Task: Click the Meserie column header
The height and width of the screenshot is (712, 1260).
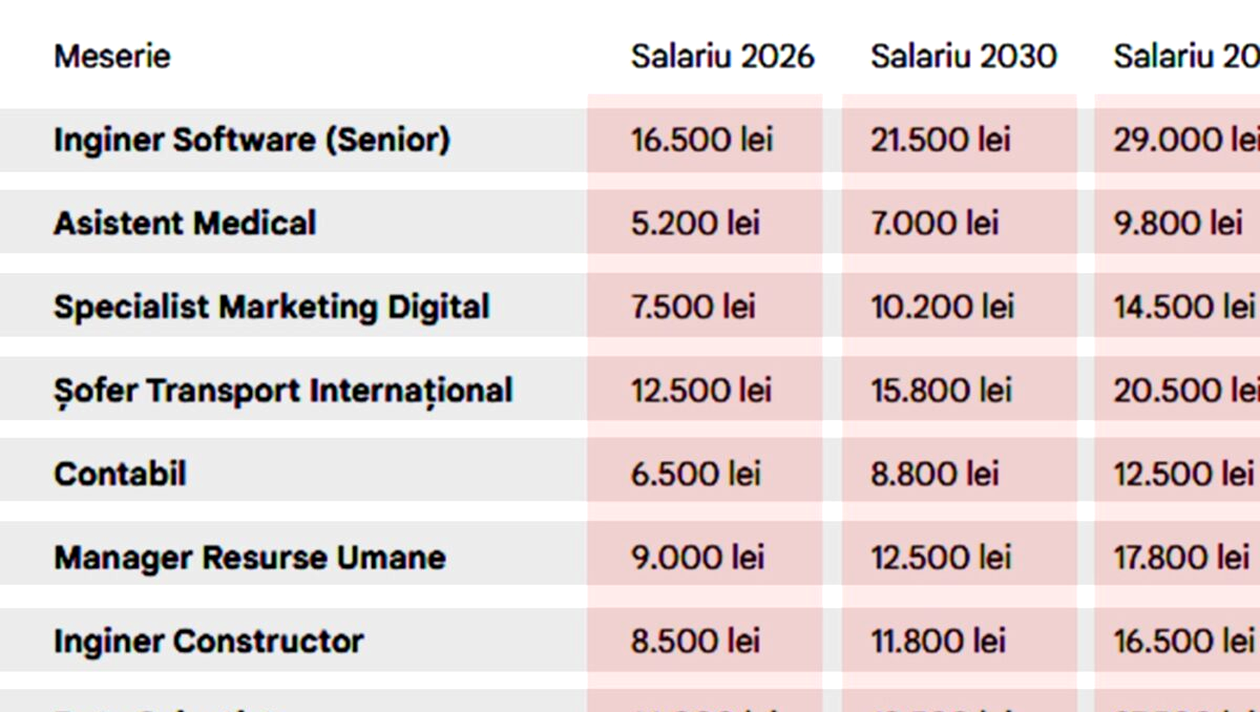Action: (x=112, y=56)
